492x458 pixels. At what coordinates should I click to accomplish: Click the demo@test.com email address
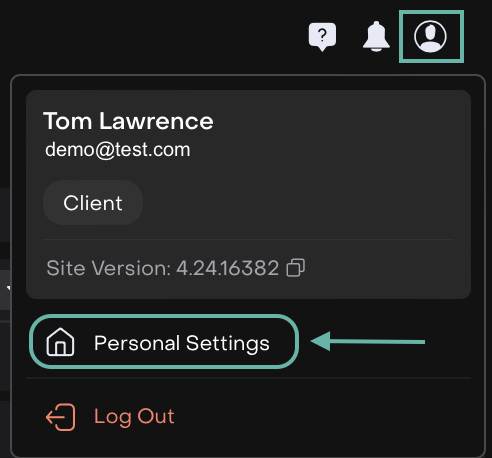point(118,149)
